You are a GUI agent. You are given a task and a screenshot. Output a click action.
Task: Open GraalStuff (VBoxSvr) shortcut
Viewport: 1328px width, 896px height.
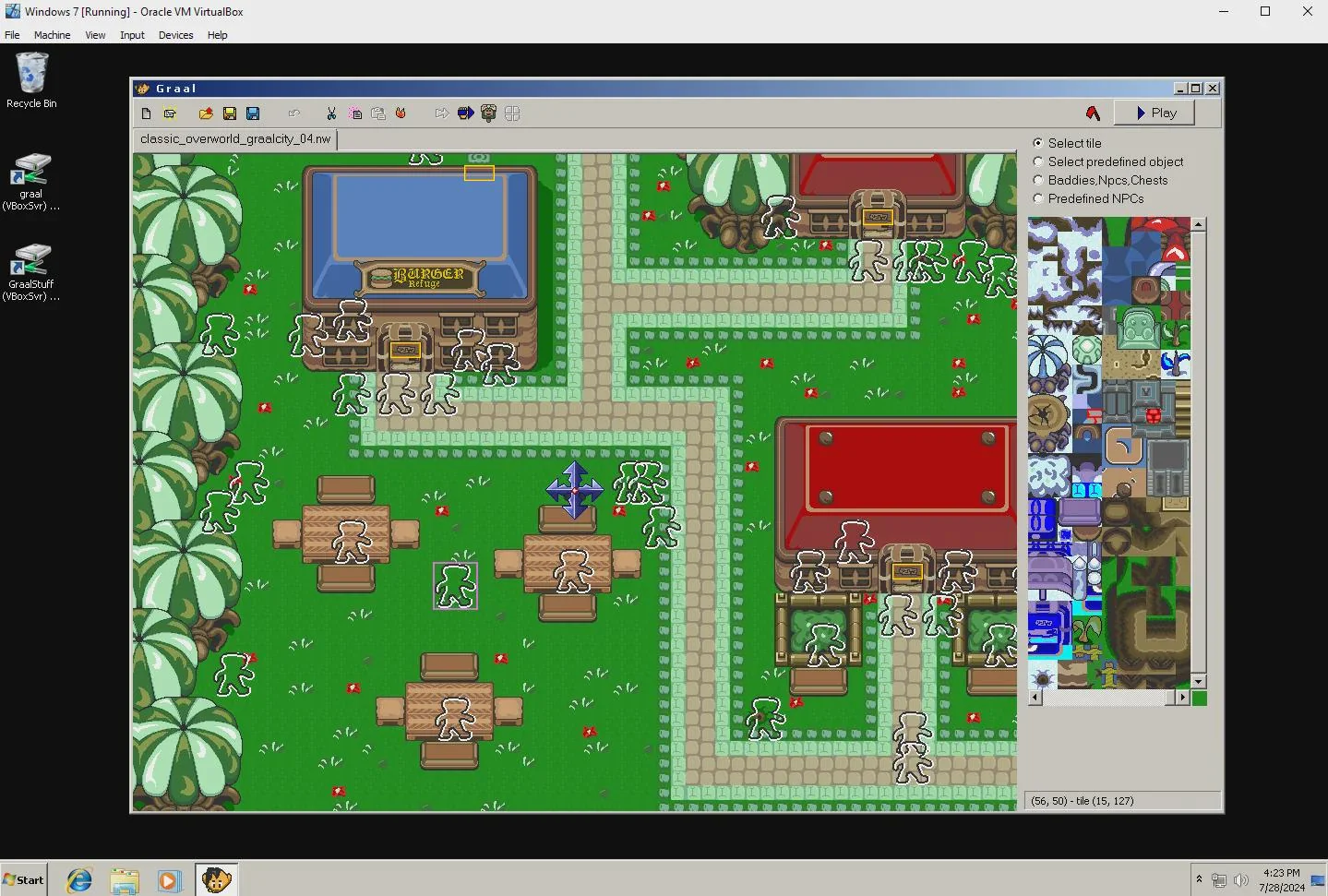coord(31,272)
